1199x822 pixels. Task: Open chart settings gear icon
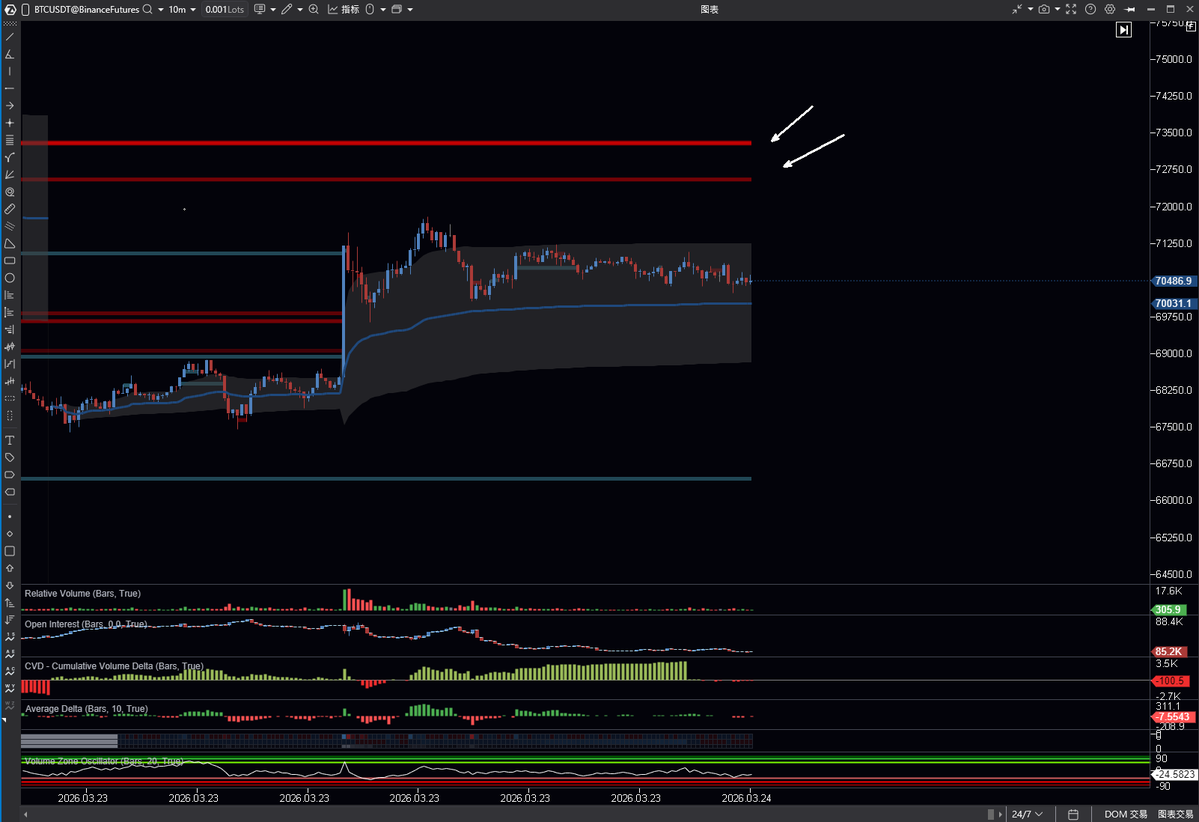[1110, 9]
